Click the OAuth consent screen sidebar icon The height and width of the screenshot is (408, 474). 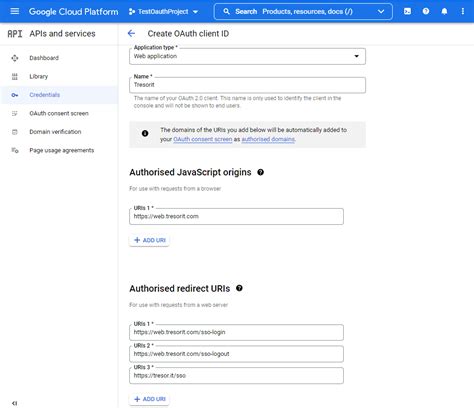coord(15,113)
